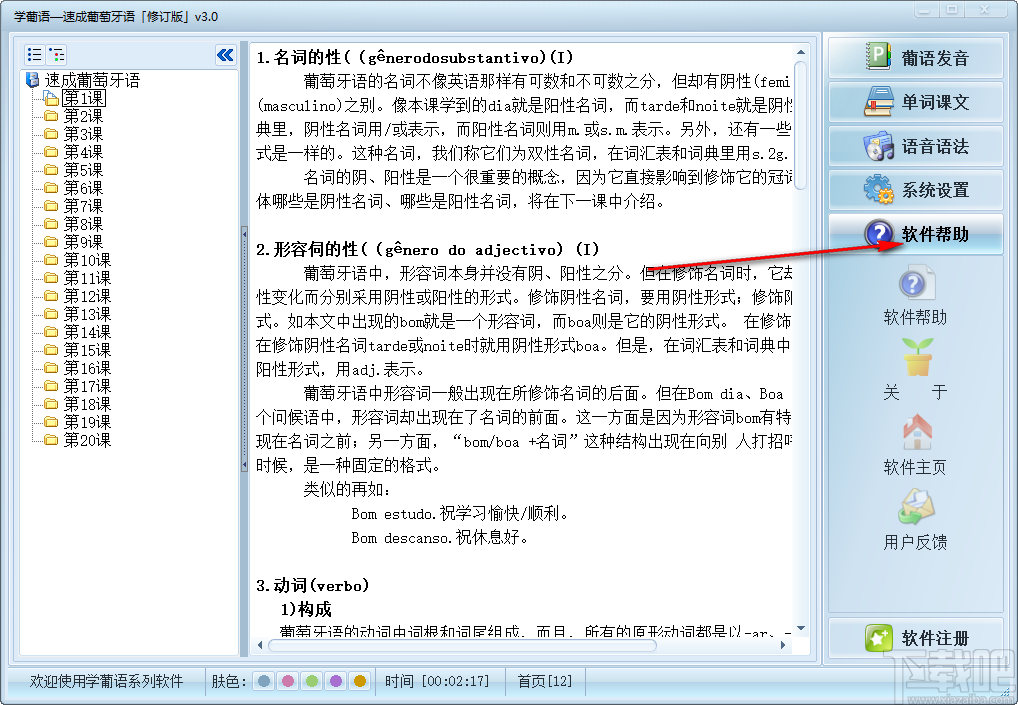Image resolution: width=1018 pixels, height=705 pixels.
Task: Open the 葡语发音 pronunciation feature
Action: click(913, 58)
